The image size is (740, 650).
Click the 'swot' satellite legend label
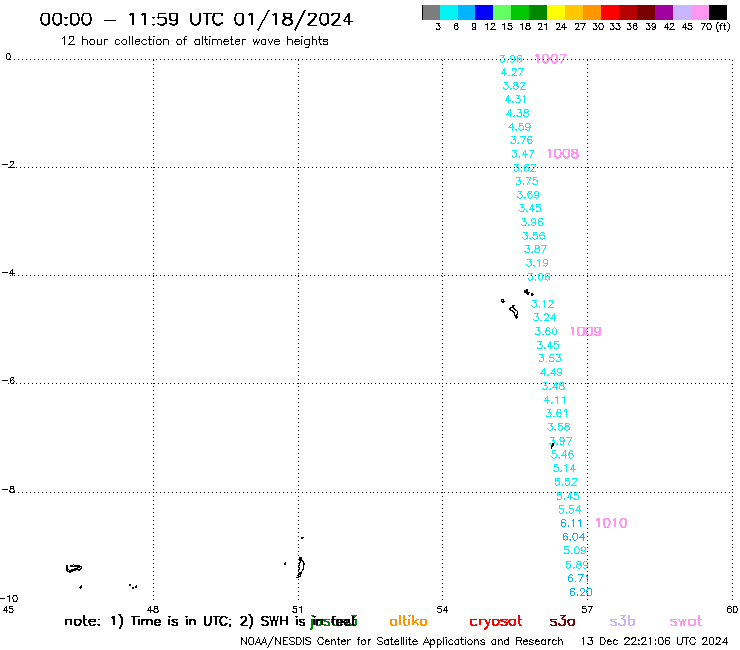click(686, 622)
